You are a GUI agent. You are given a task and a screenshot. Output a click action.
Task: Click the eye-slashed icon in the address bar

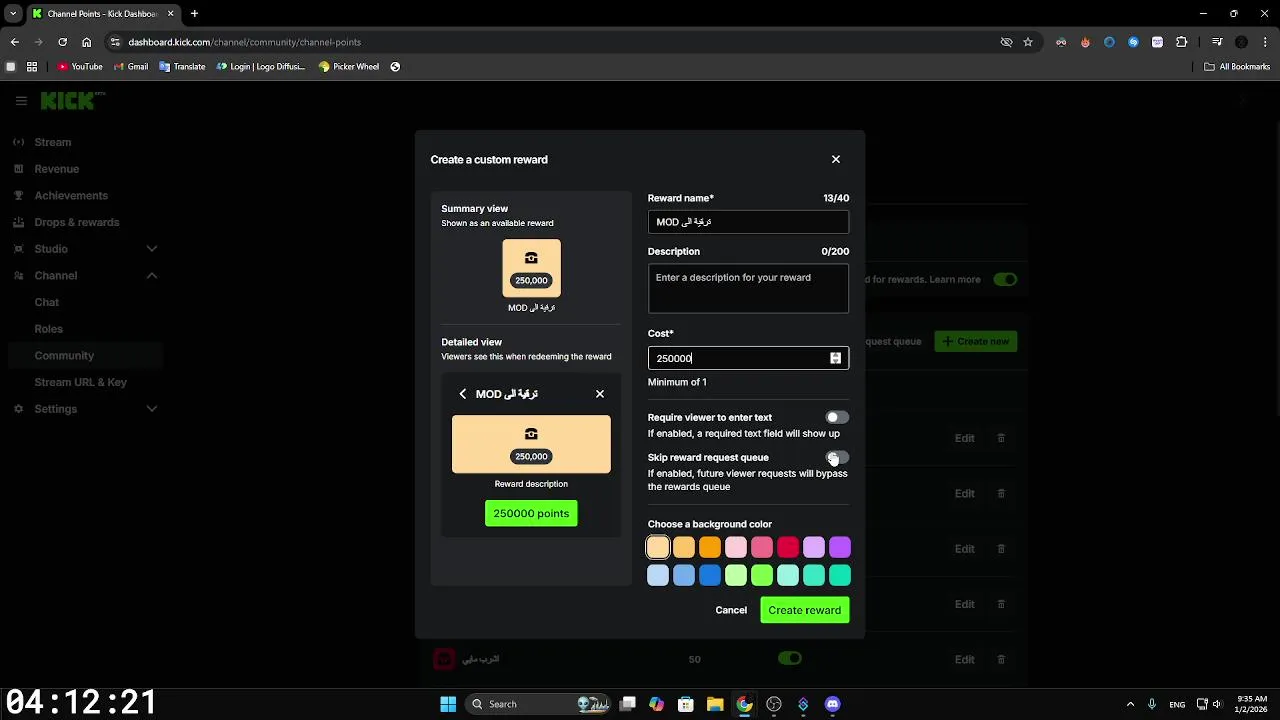pos(1006,42)
